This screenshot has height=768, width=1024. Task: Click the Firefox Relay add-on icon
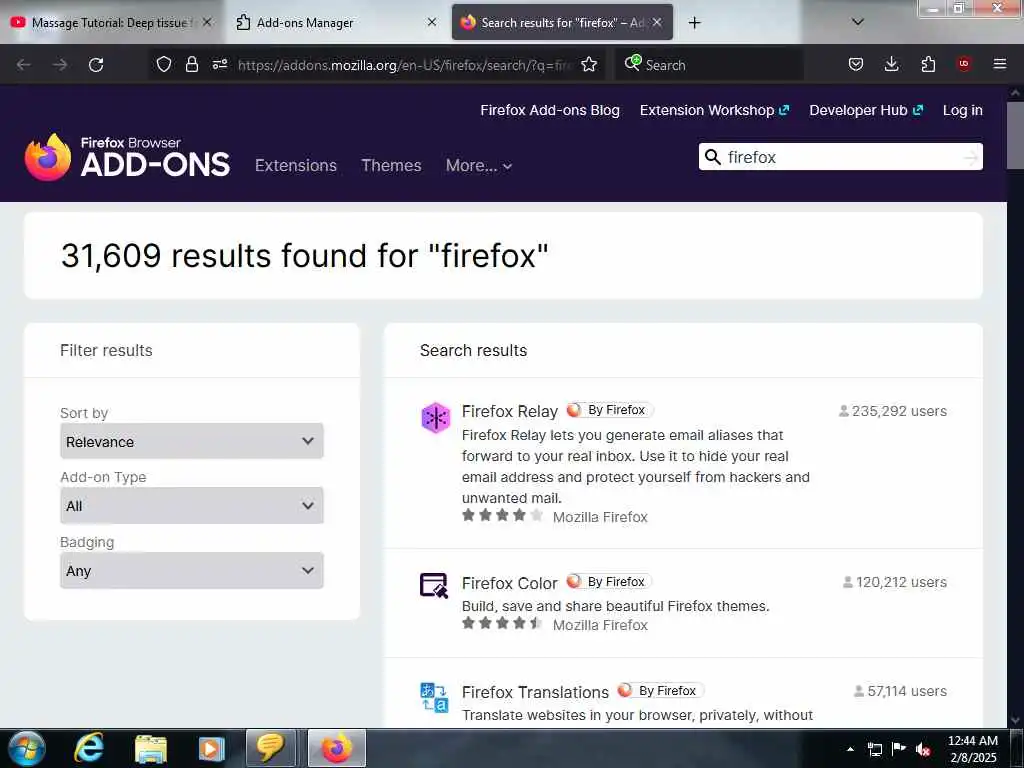(x=436, y=418)
